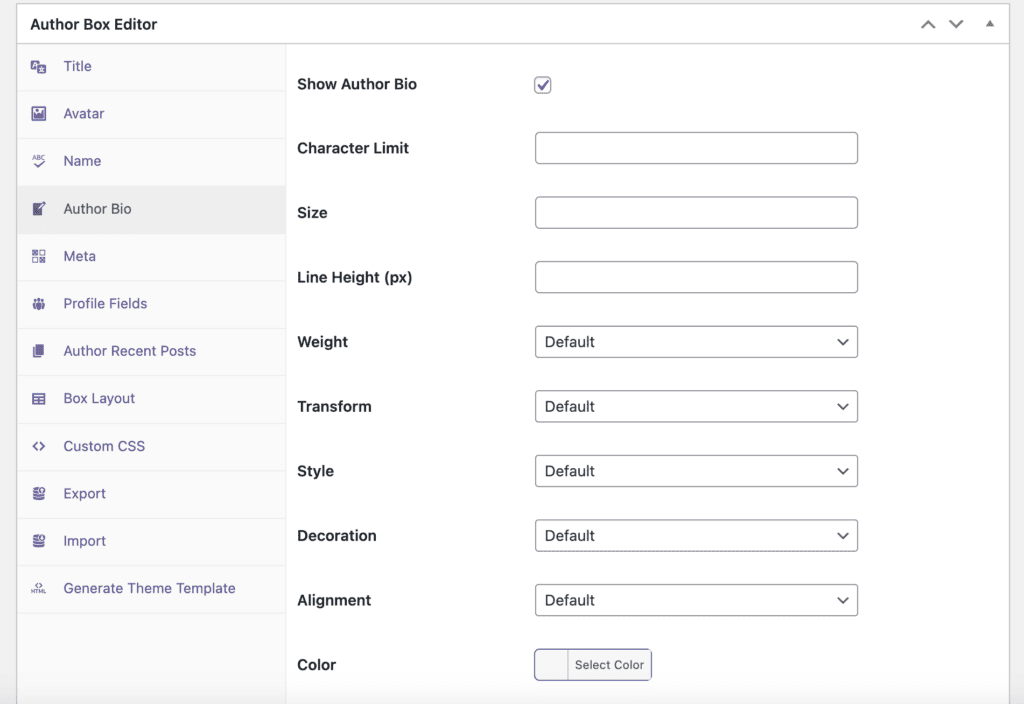Click the Profile Fields icon

[40, 304]
